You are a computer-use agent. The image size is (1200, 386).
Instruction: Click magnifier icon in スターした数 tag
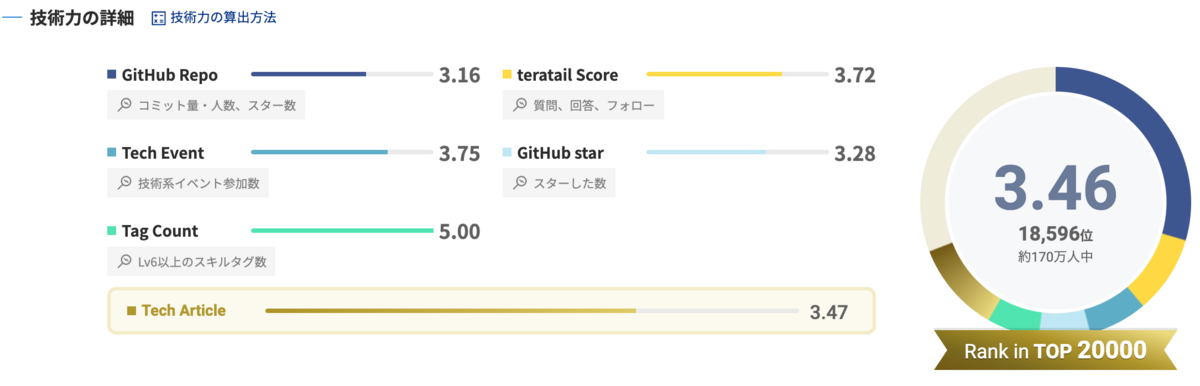coord(520,183)
